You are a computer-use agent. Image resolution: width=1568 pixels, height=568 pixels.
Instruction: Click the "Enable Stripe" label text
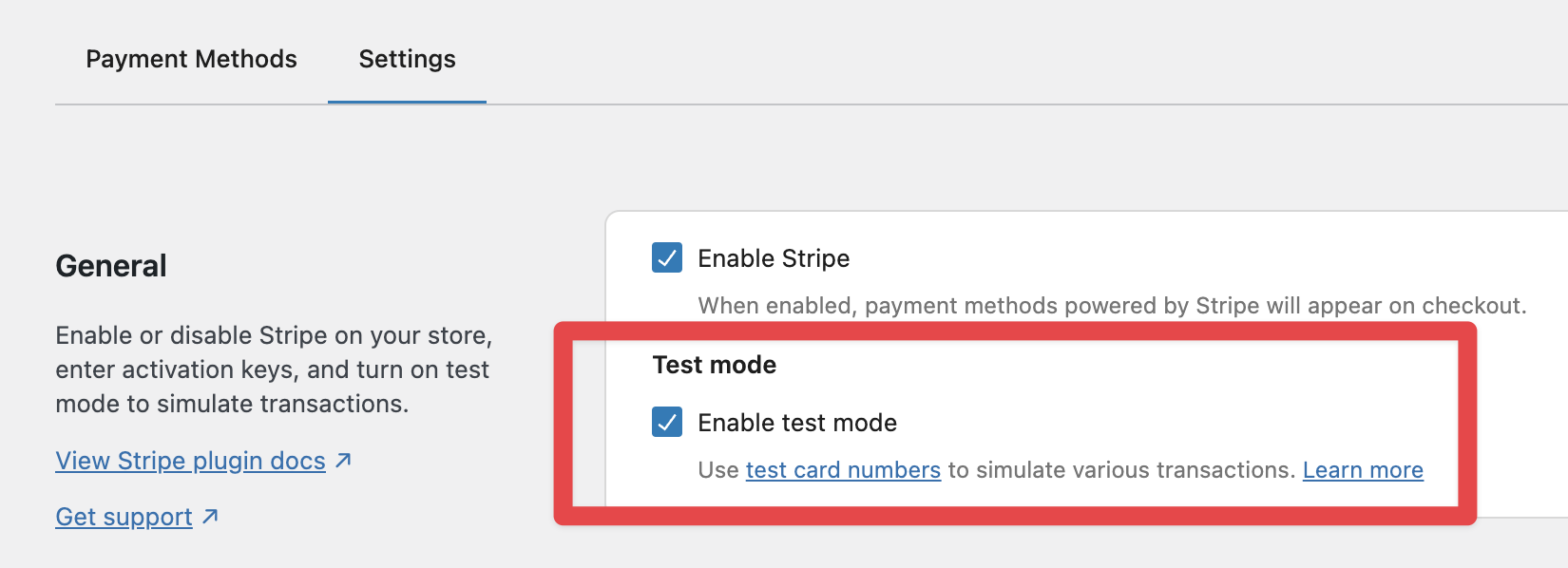tap(774, 258)
